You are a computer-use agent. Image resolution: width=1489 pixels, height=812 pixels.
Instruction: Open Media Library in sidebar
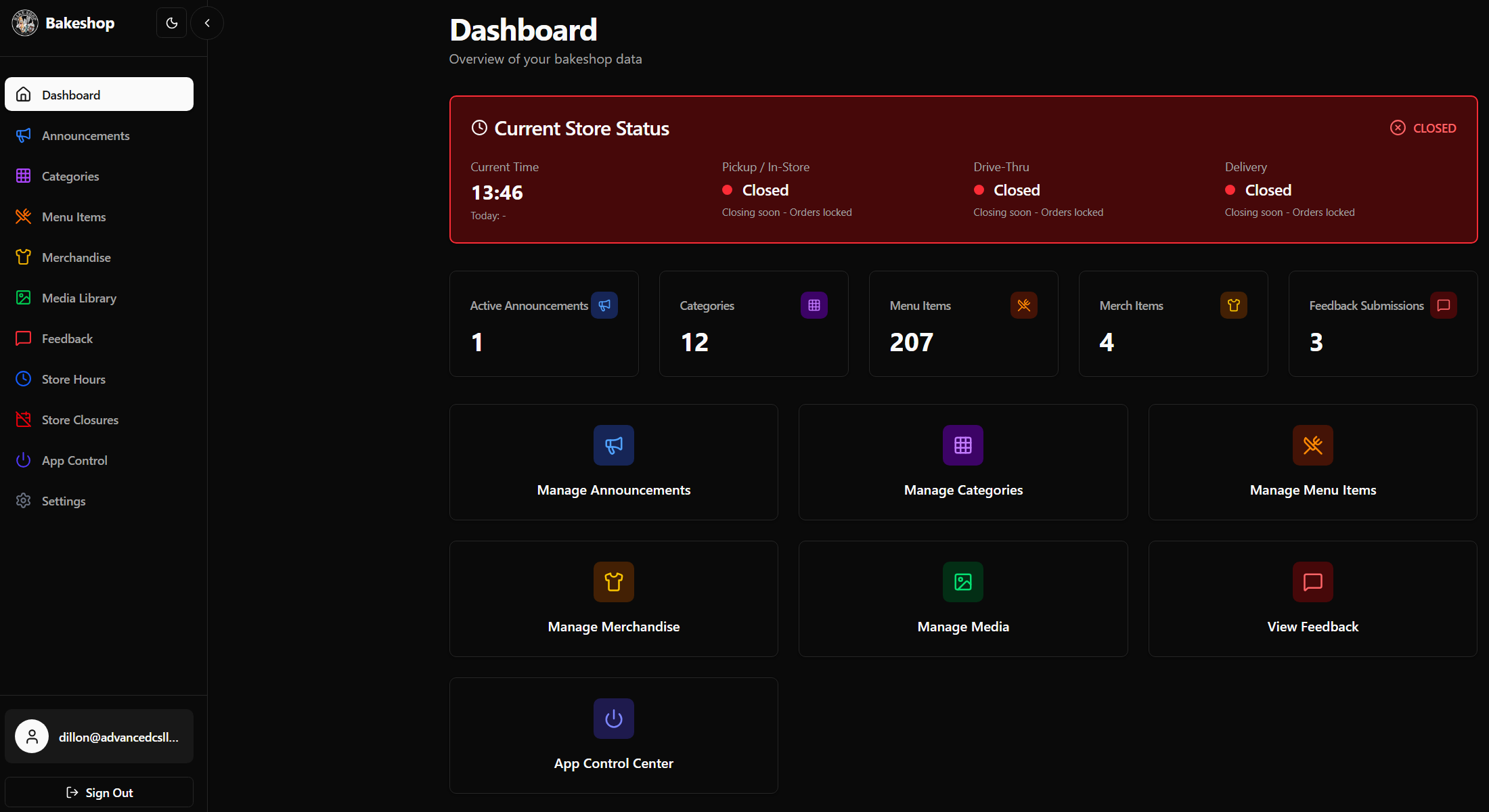click(99, 298)
